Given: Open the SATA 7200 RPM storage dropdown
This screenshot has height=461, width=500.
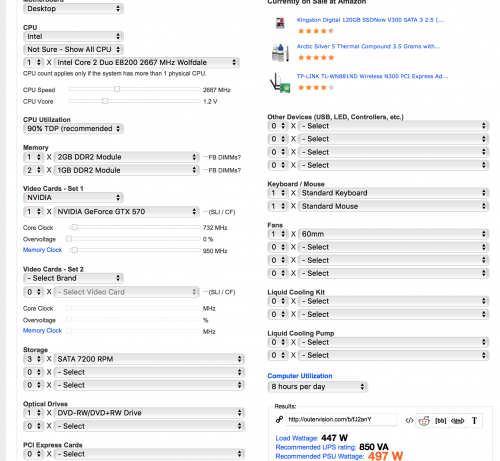Looking at the screenshot, I should tap(149, 359).
